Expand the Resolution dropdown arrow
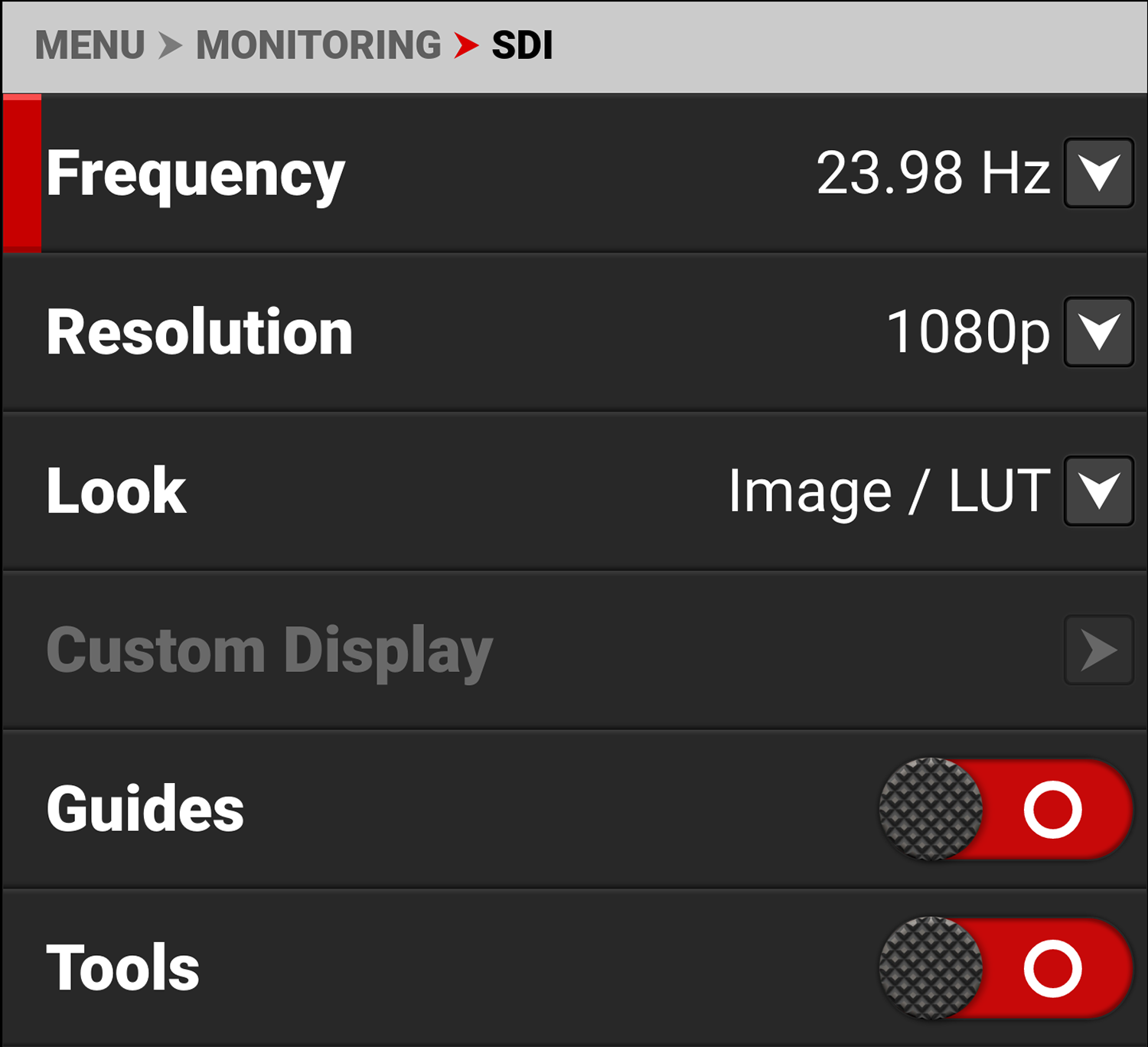 1098,332
